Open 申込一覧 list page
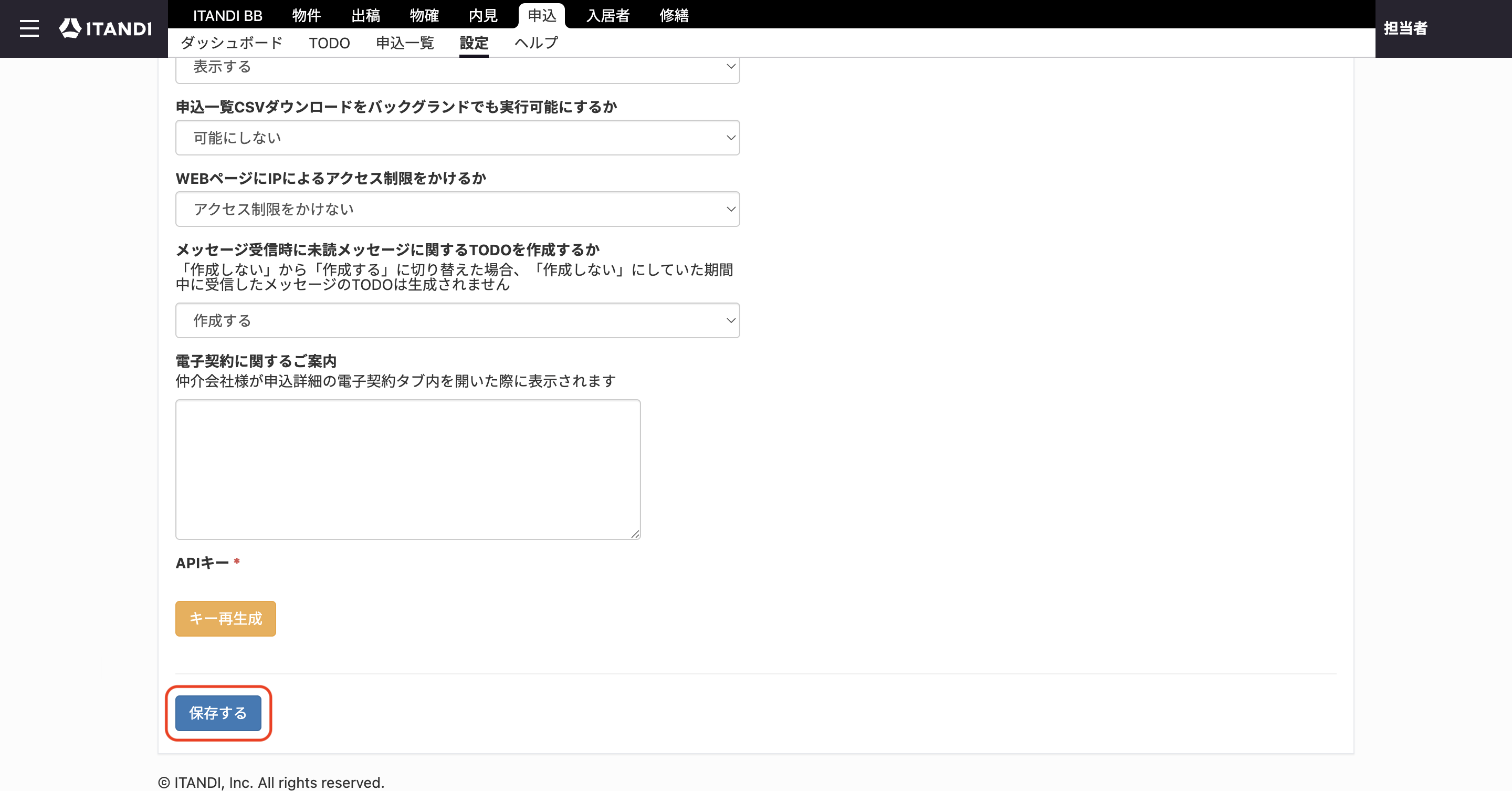Viewport: 1512px width, 791px height. click(x=405, y=43)
